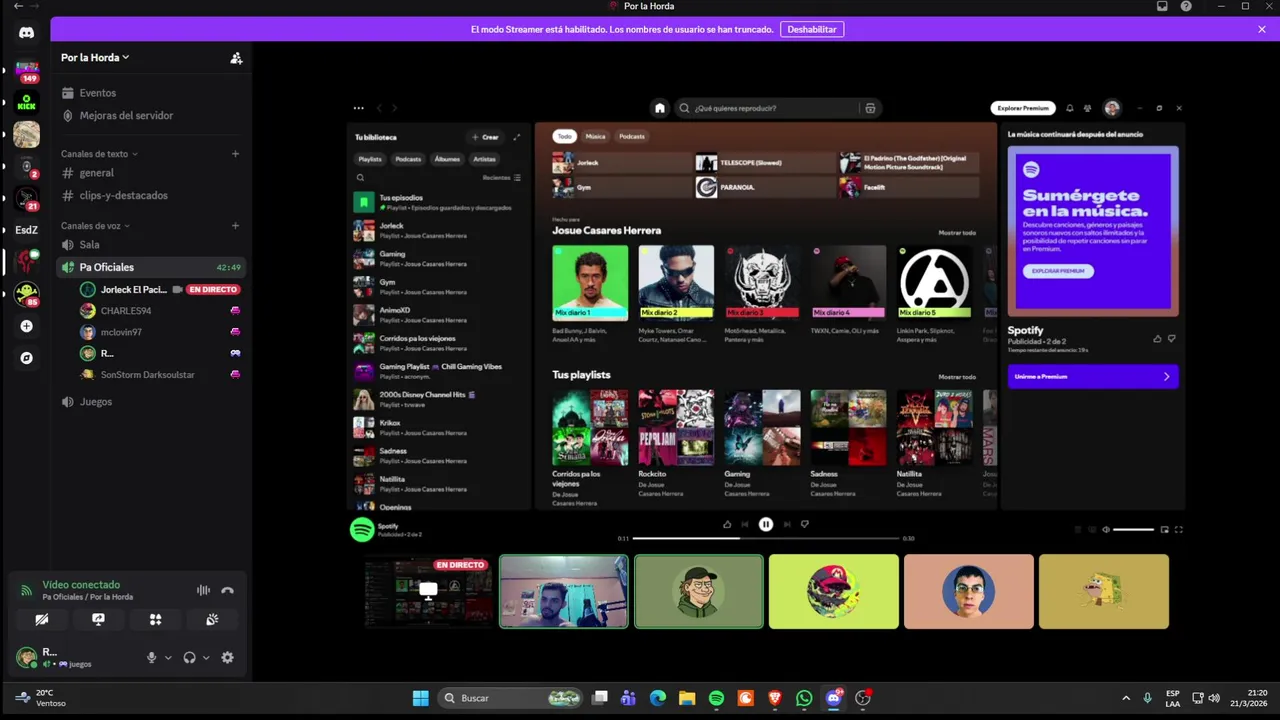
Task: Open the KICK server icon
Action: tap(27, 102)
